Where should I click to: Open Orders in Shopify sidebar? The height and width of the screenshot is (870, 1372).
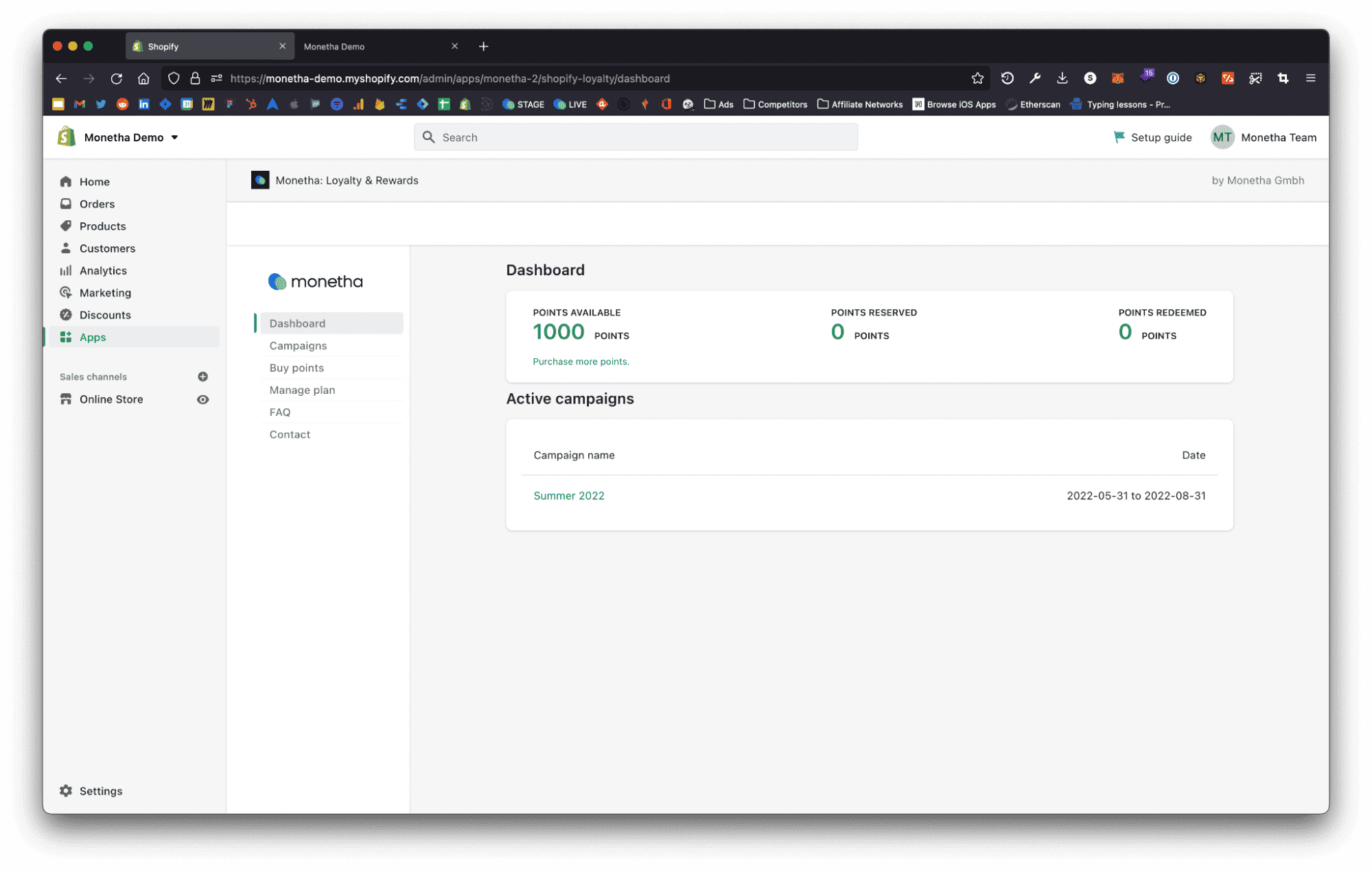[x=134, y=204]
